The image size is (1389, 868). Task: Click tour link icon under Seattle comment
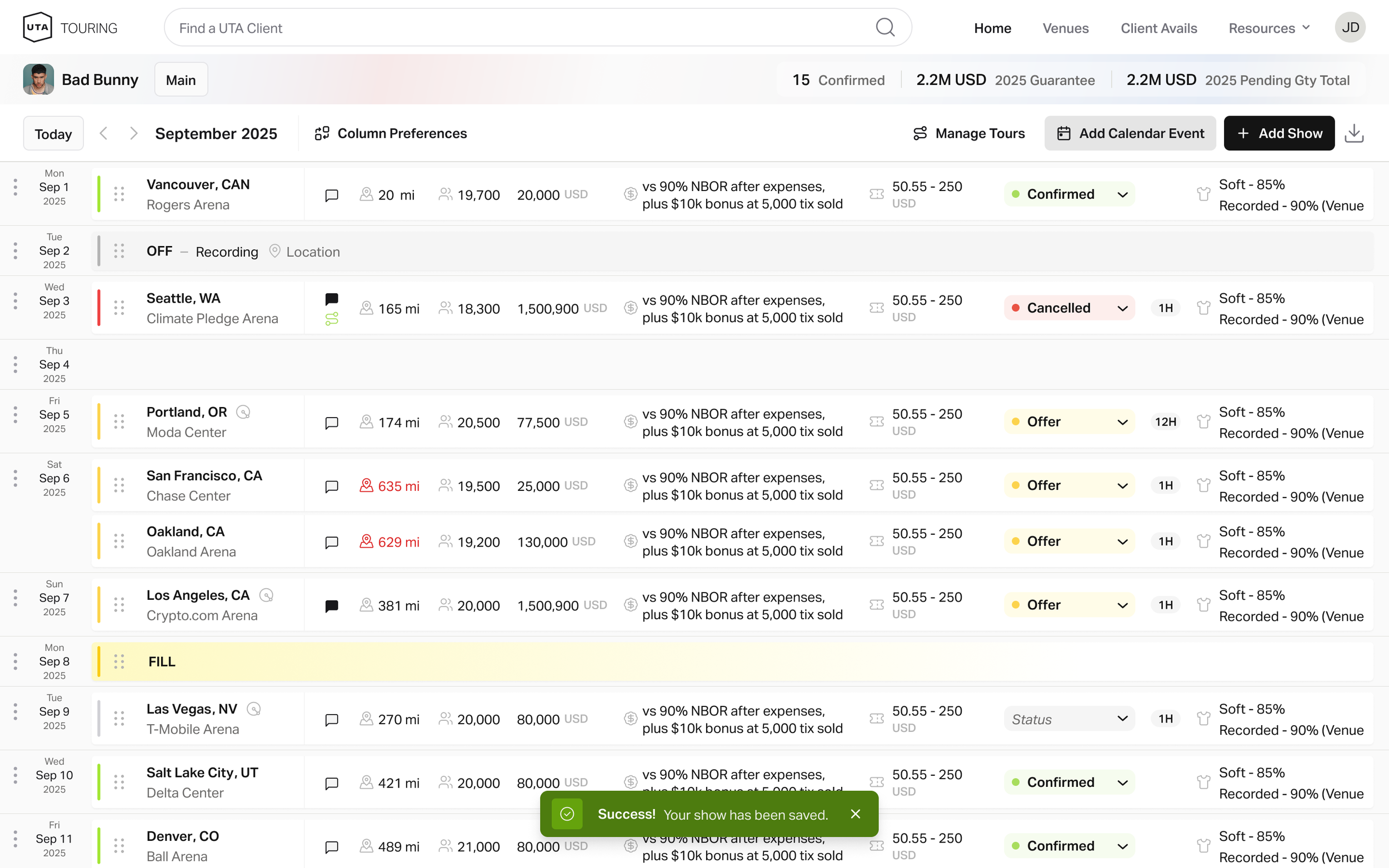[x=331, y=319]
